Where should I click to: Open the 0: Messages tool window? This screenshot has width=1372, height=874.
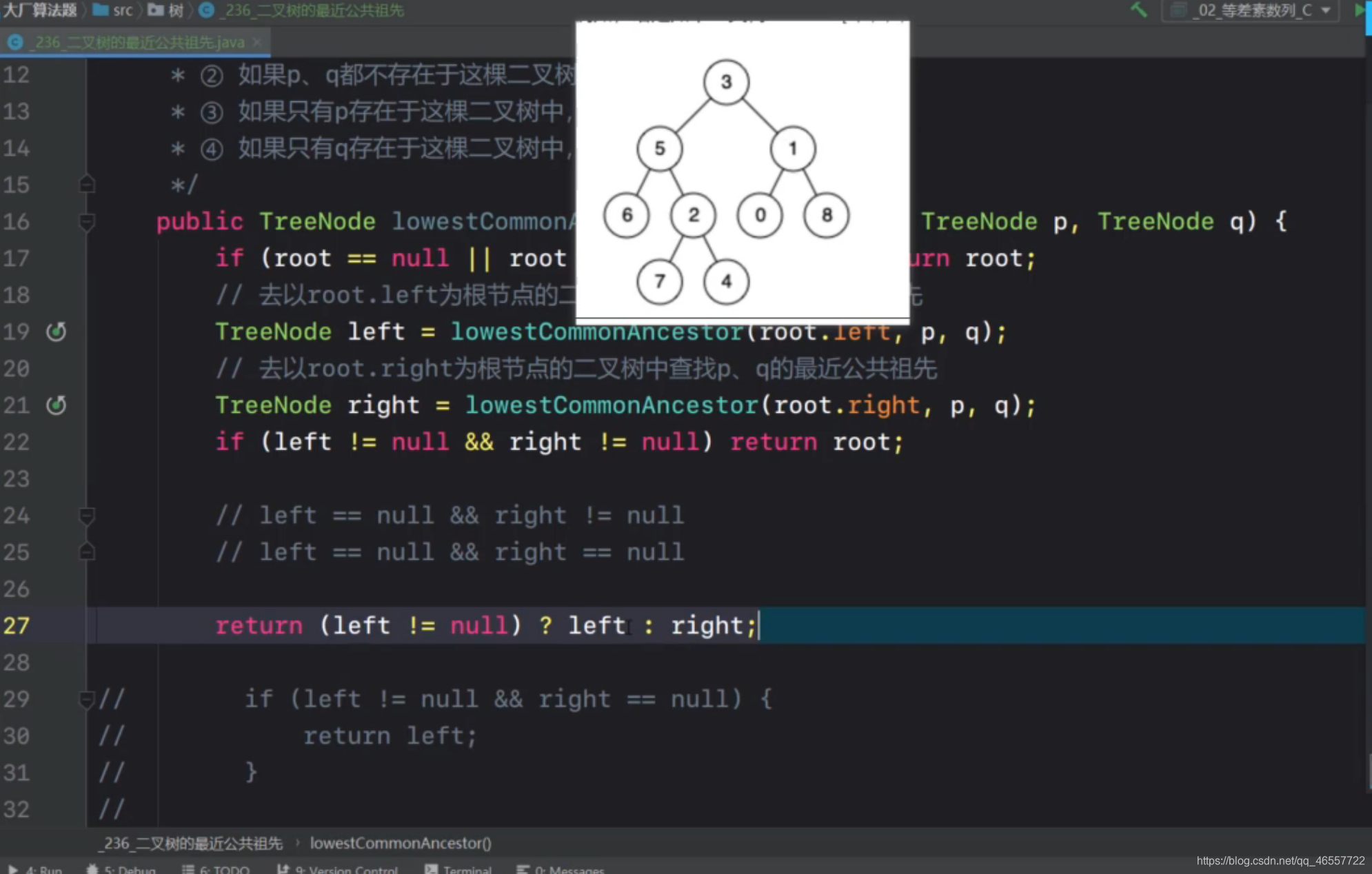561,868
